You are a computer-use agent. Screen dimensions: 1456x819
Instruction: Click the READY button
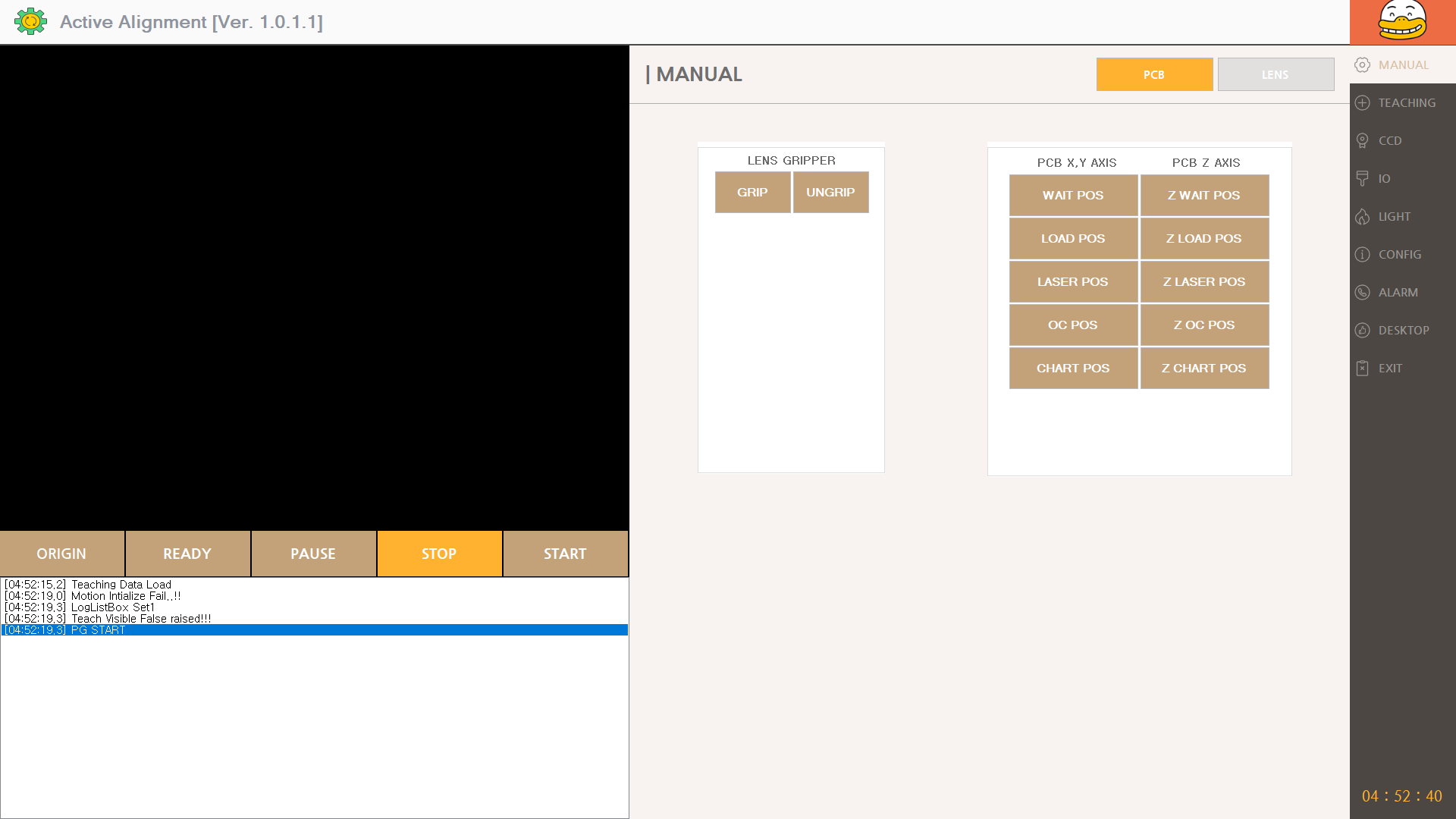tap(187, 554)
